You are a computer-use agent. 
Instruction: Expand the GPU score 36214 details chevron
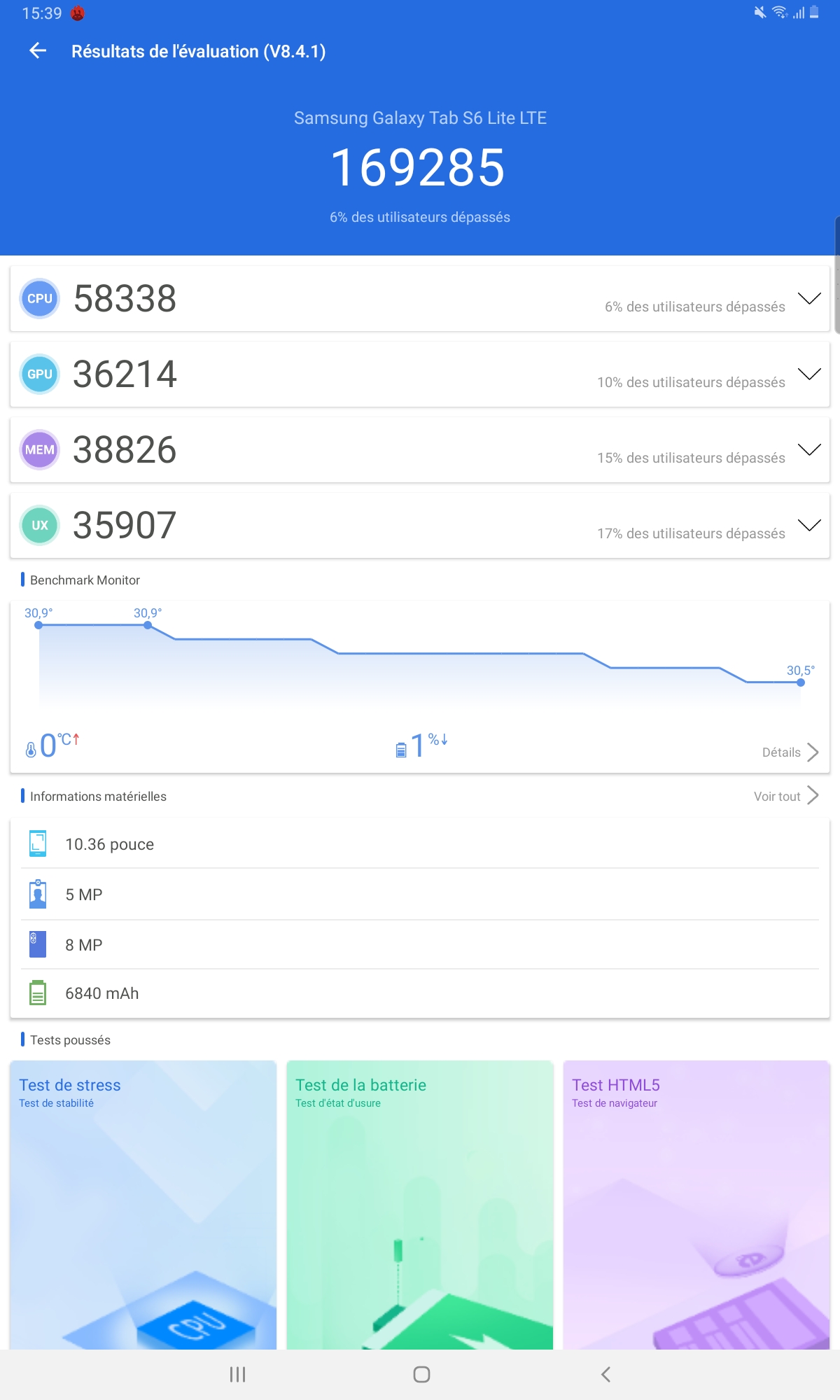pyautogui.click(x=809, y=374)
